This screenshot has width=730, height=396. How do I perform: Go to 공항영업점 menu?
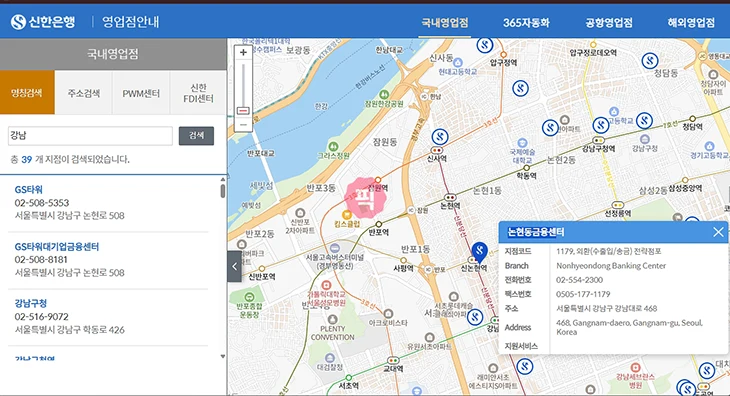pyautogui.click(x=608, y=23)
